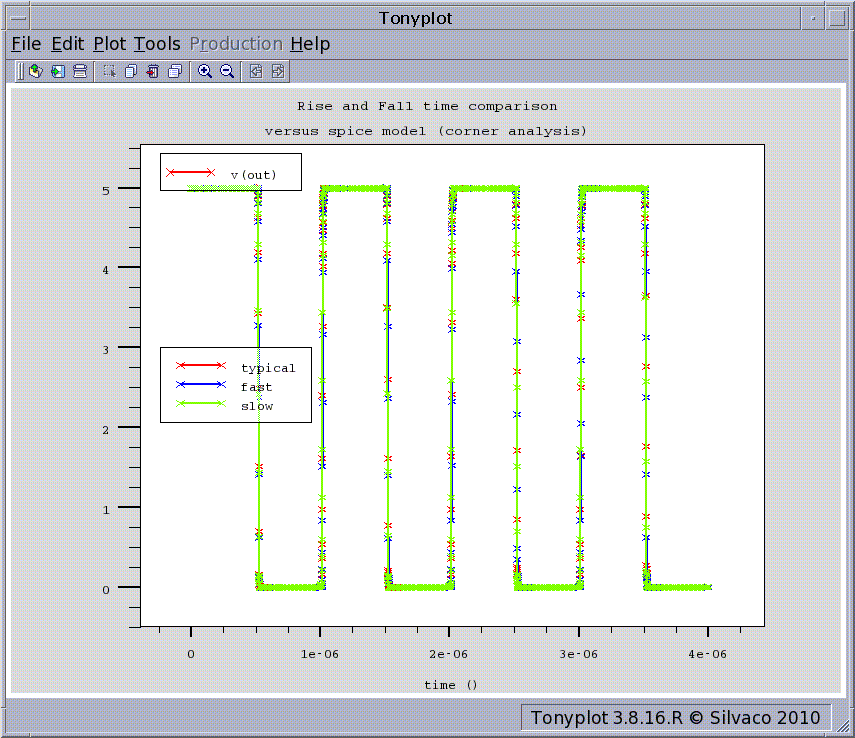Open the Production menu
The image size is (855, 738).
pyautogui.click(x=236, y=44)
